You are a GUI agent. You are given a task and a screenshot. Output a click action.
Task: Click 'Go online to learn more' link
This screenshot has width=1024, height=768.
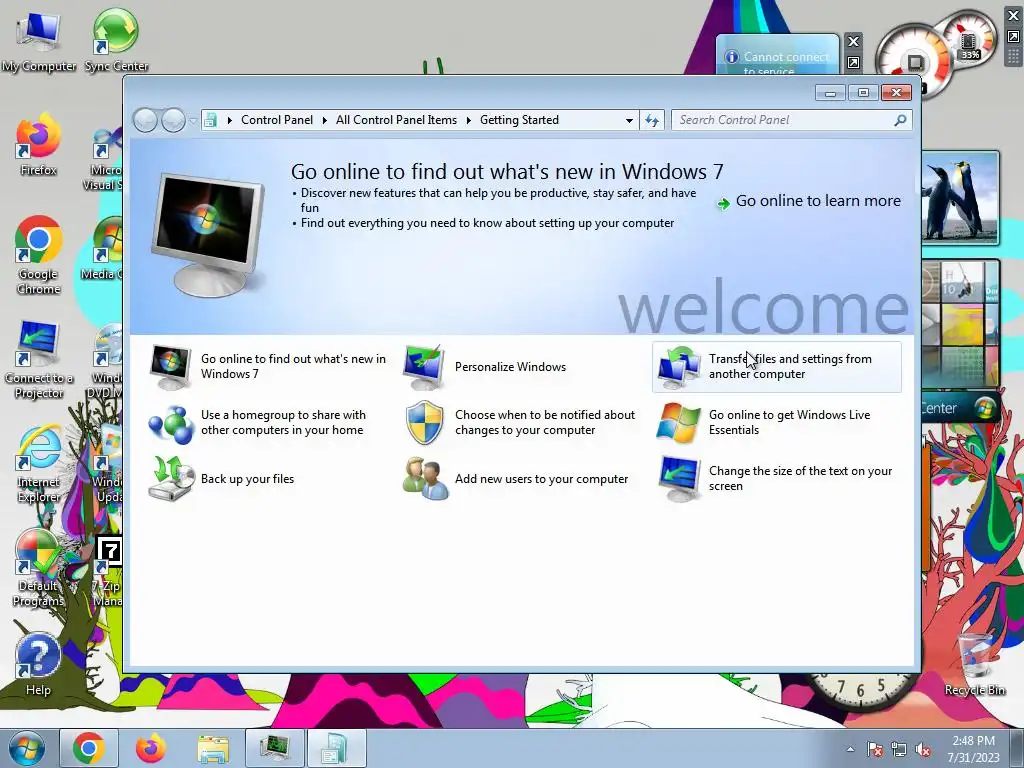pyautogui.click(x=818, y=201)
